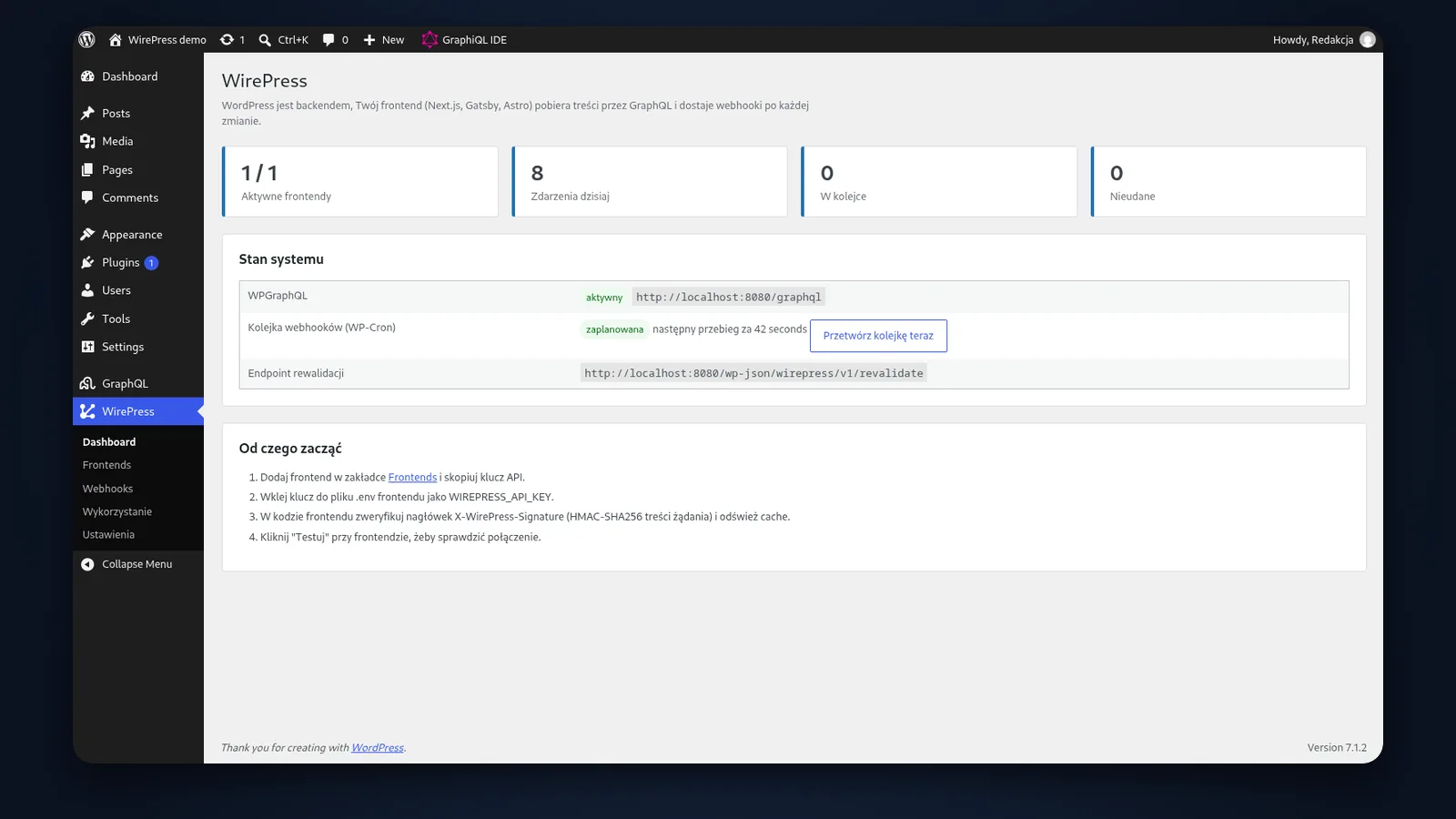Click Howdy, Redakcja account text

click(1312, 39)
